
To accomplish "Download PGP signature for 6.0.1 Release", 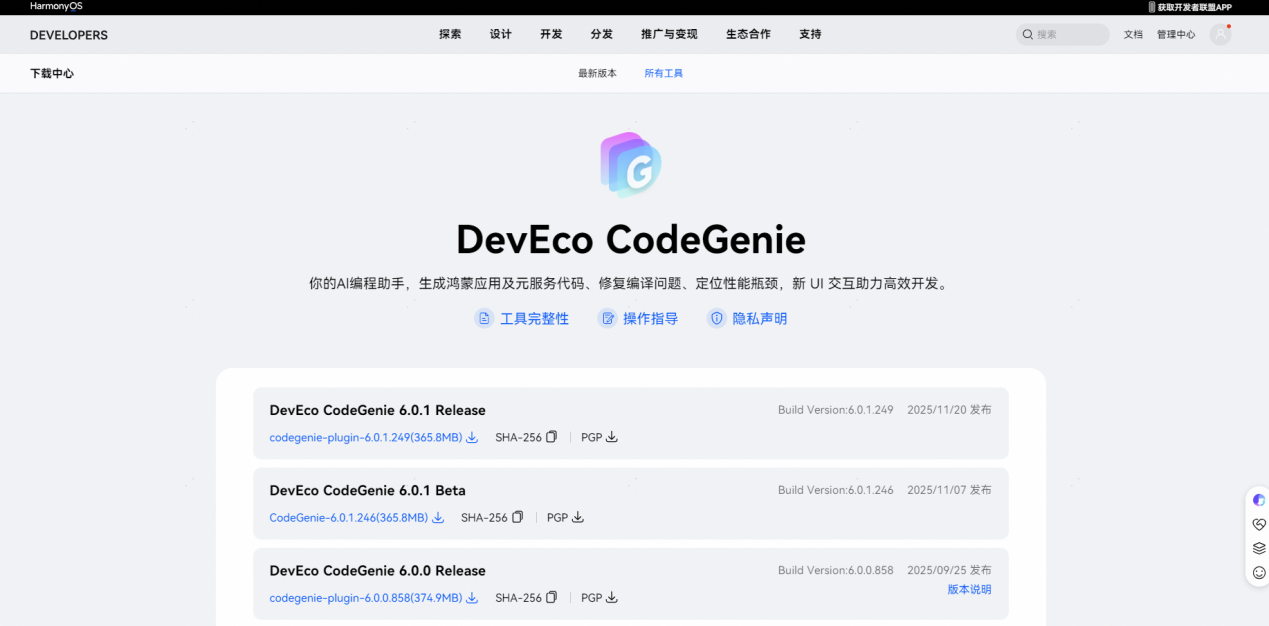I will click(613, 437).
